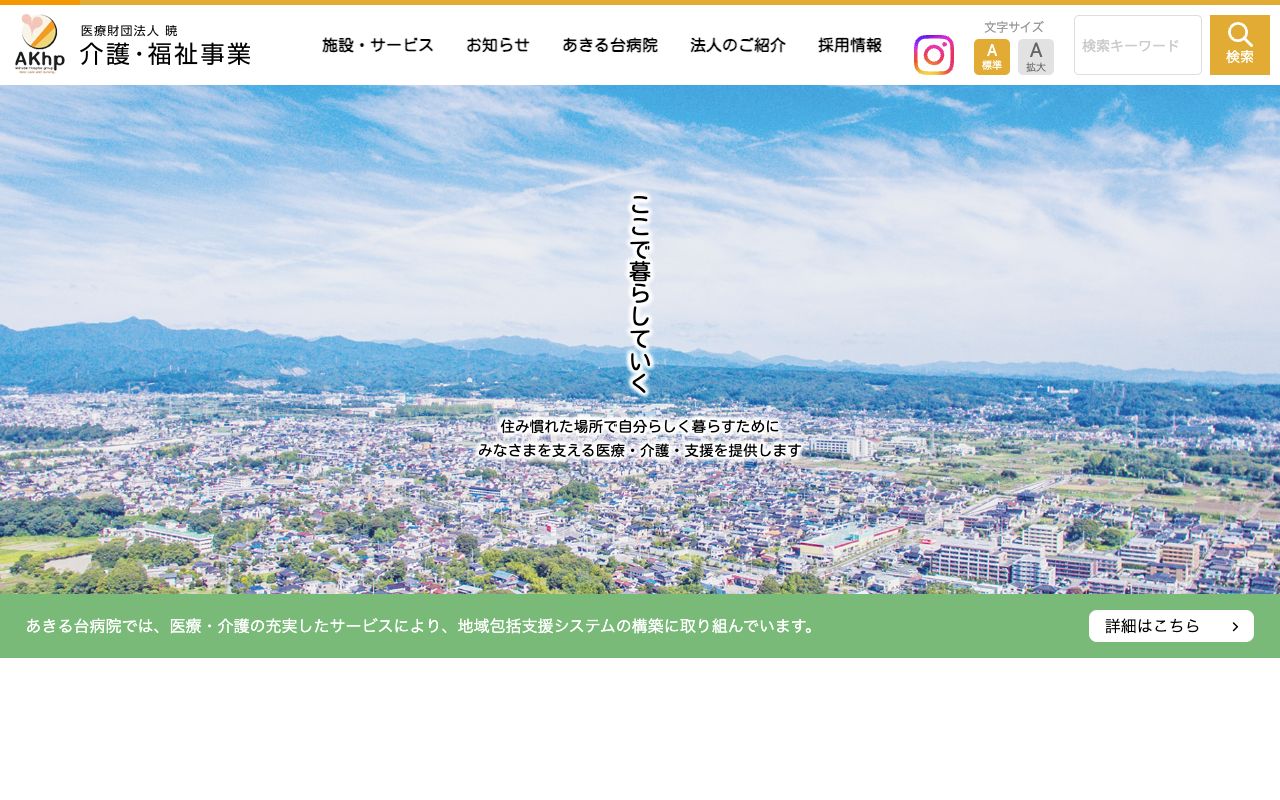Click the chevron arrow on 詳細はこちら button

1235,626
